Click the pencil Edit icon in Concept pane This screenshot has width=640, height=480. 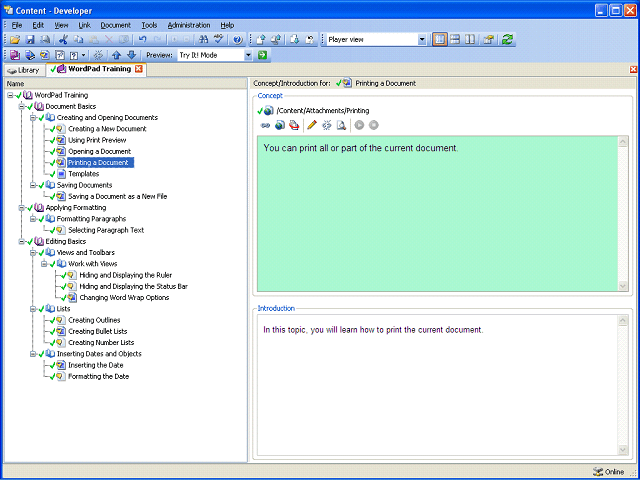tap(312, 125)
